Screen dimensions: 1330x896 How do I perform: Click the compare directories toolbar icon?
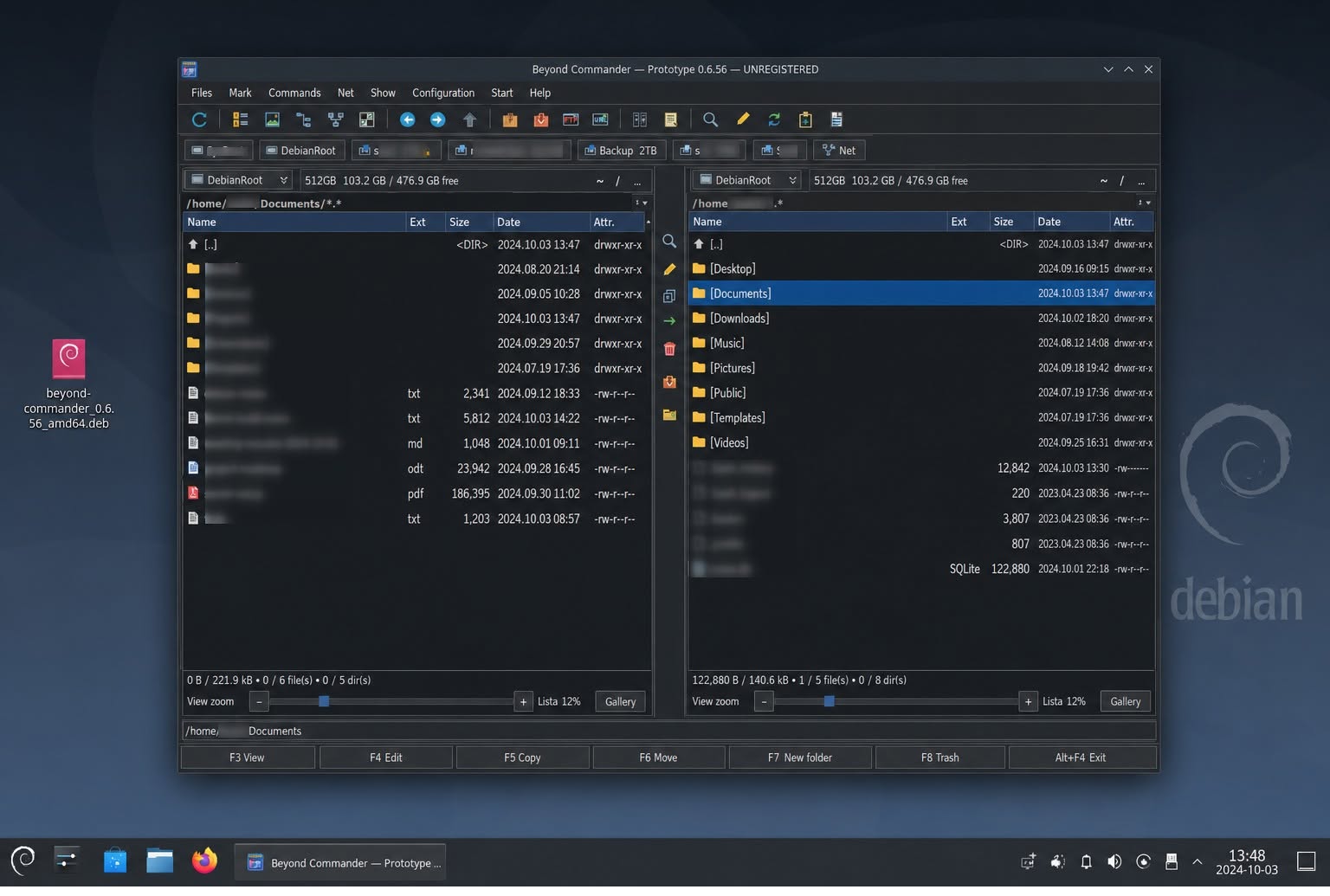tap(640, 119)
